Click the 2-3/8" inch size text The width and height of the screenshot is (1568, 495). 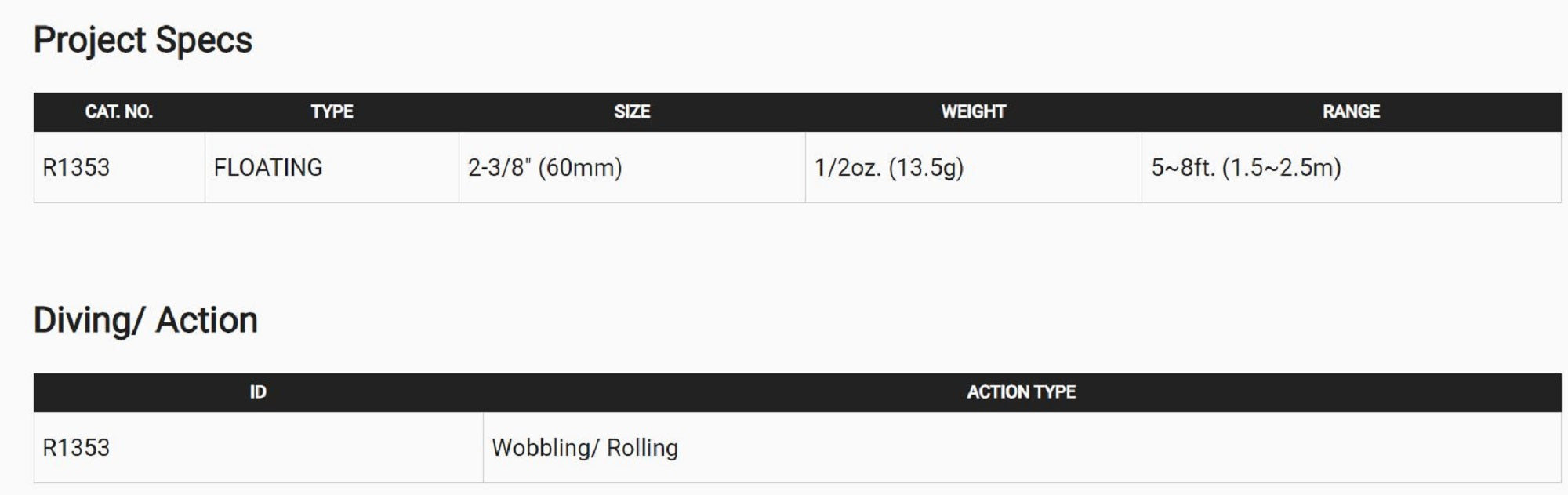499,167
